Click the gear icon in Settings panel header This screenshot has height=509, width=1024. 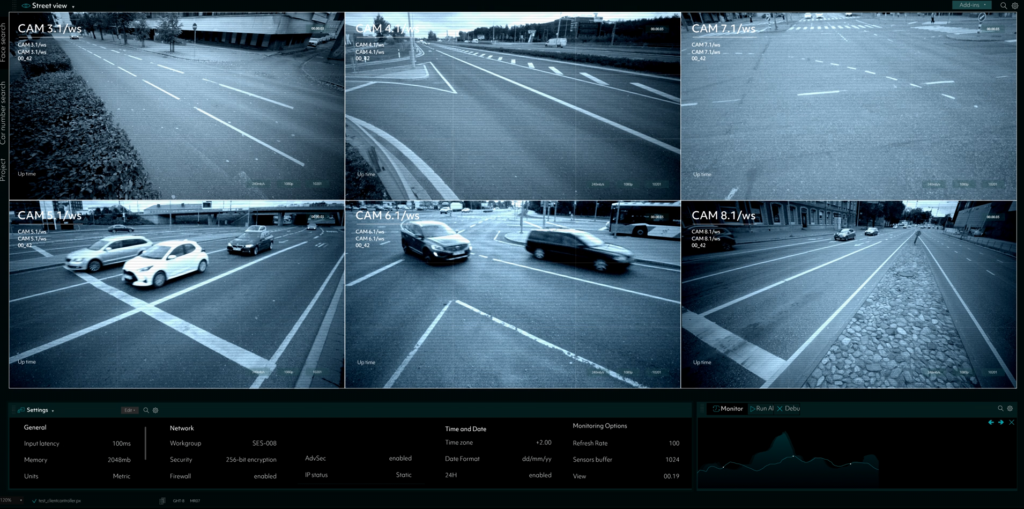tap(155, 410)
